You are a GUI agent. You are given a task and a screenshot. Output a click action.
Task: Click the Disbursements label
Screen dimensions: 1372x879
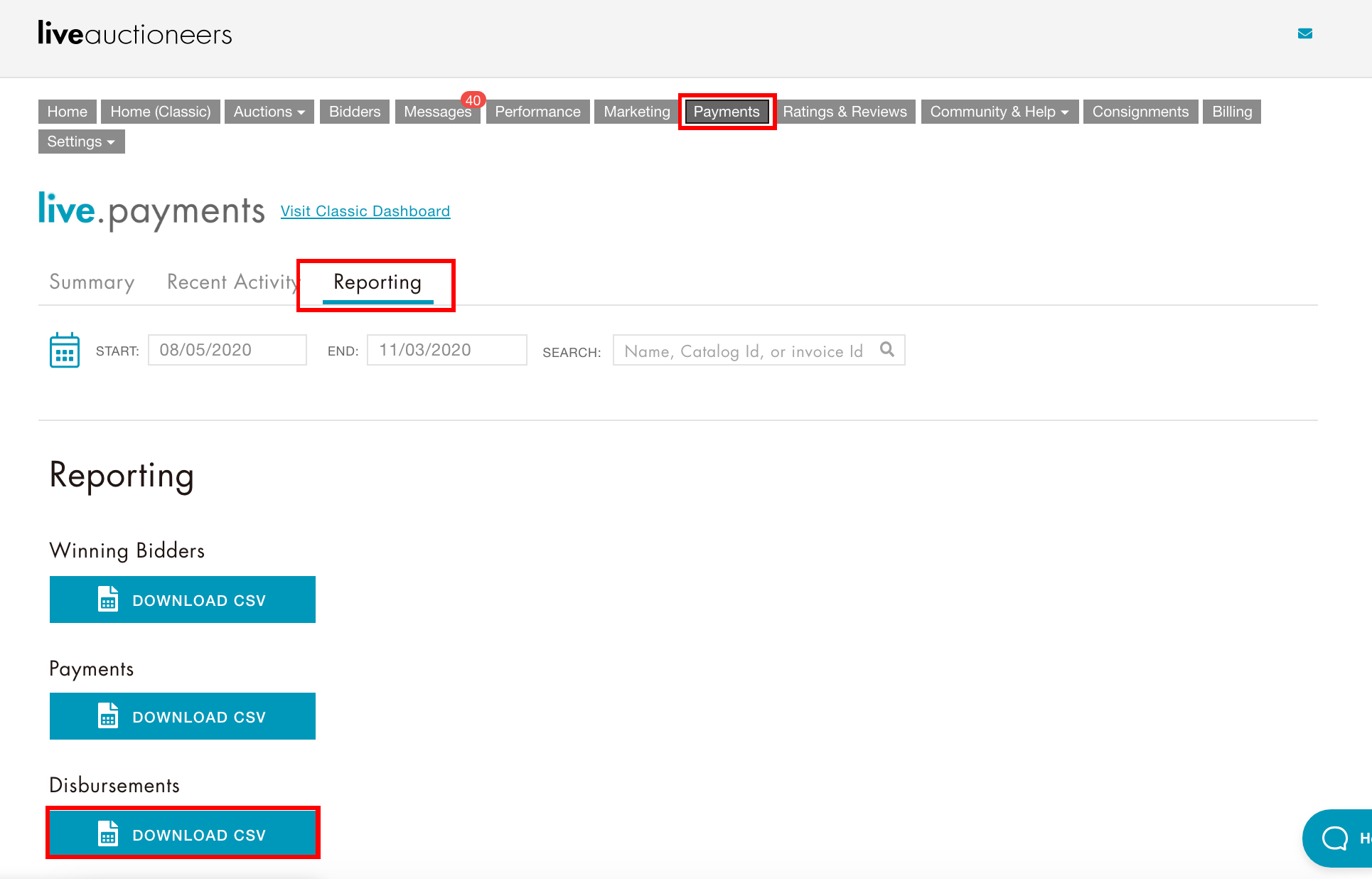[x=114, y=785]
